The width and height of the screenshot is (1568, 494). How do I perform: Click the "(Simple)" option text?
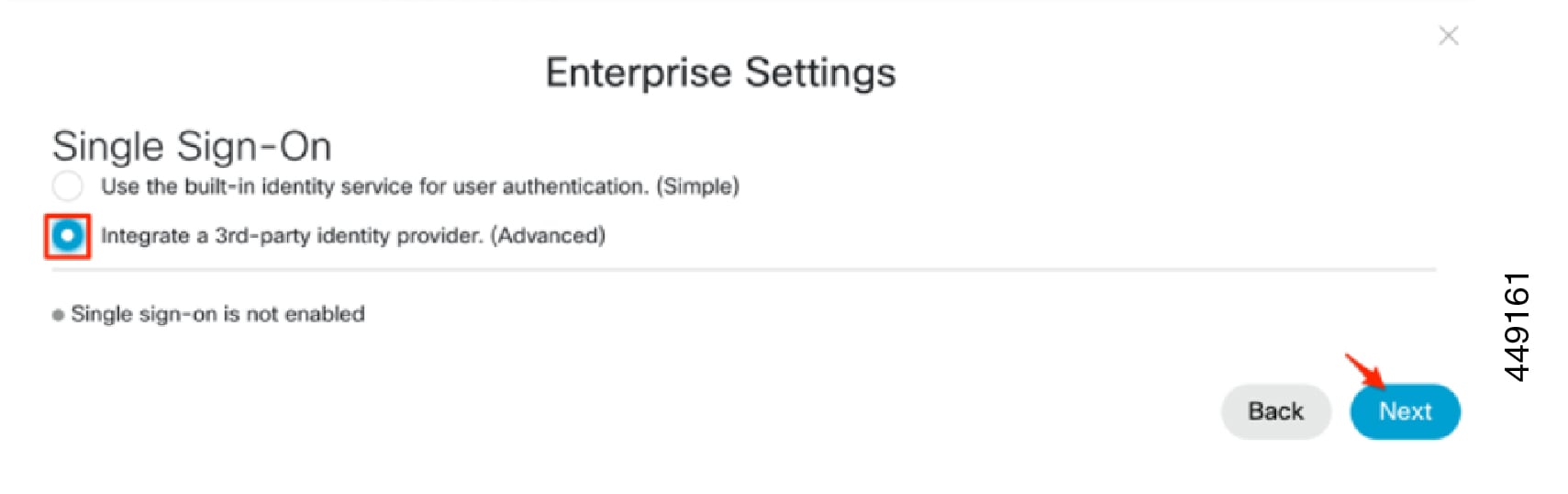click(x=697, y=186)
